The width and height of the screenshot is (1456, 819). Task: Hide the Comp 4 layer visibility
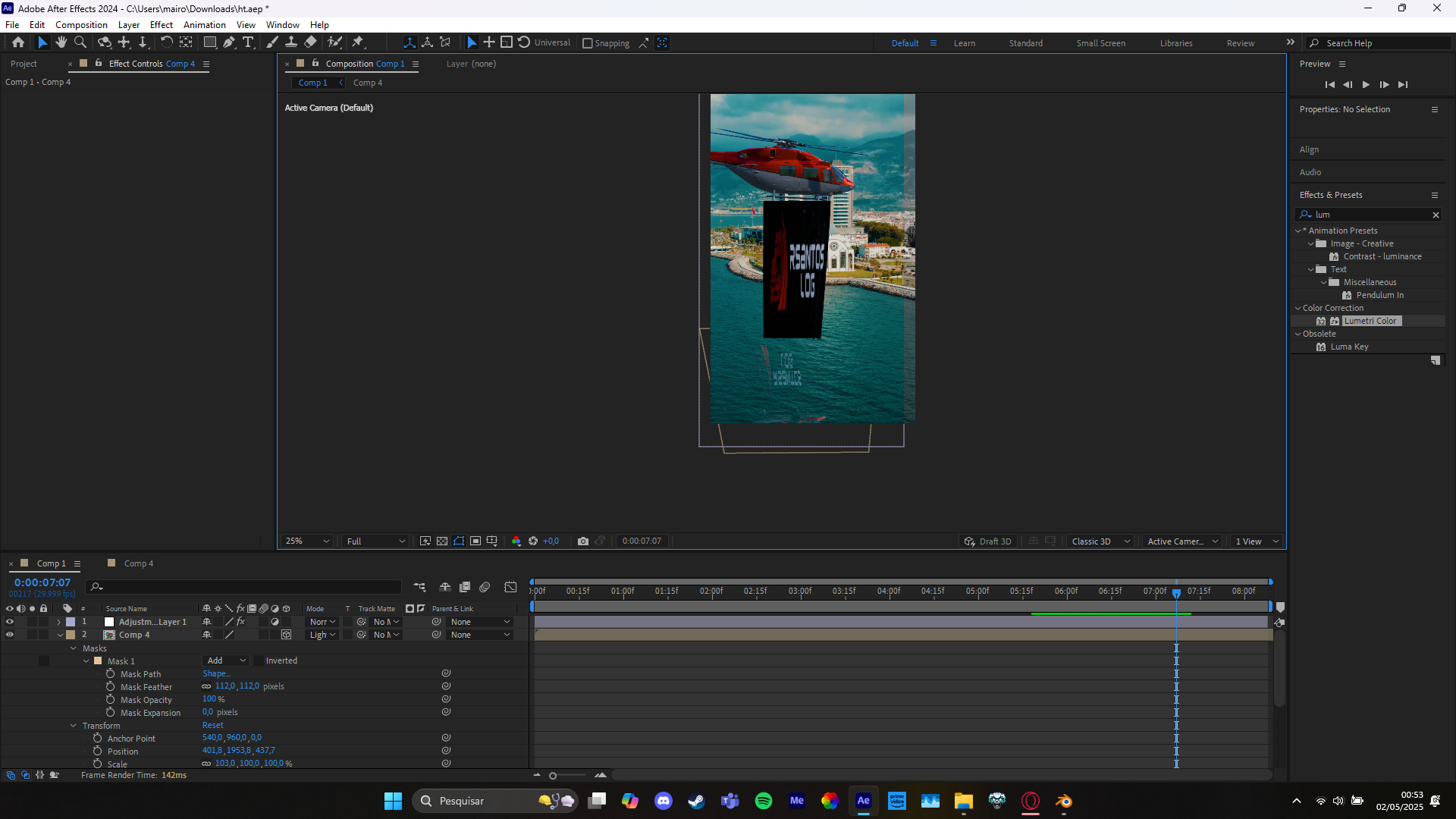(10, 635)
